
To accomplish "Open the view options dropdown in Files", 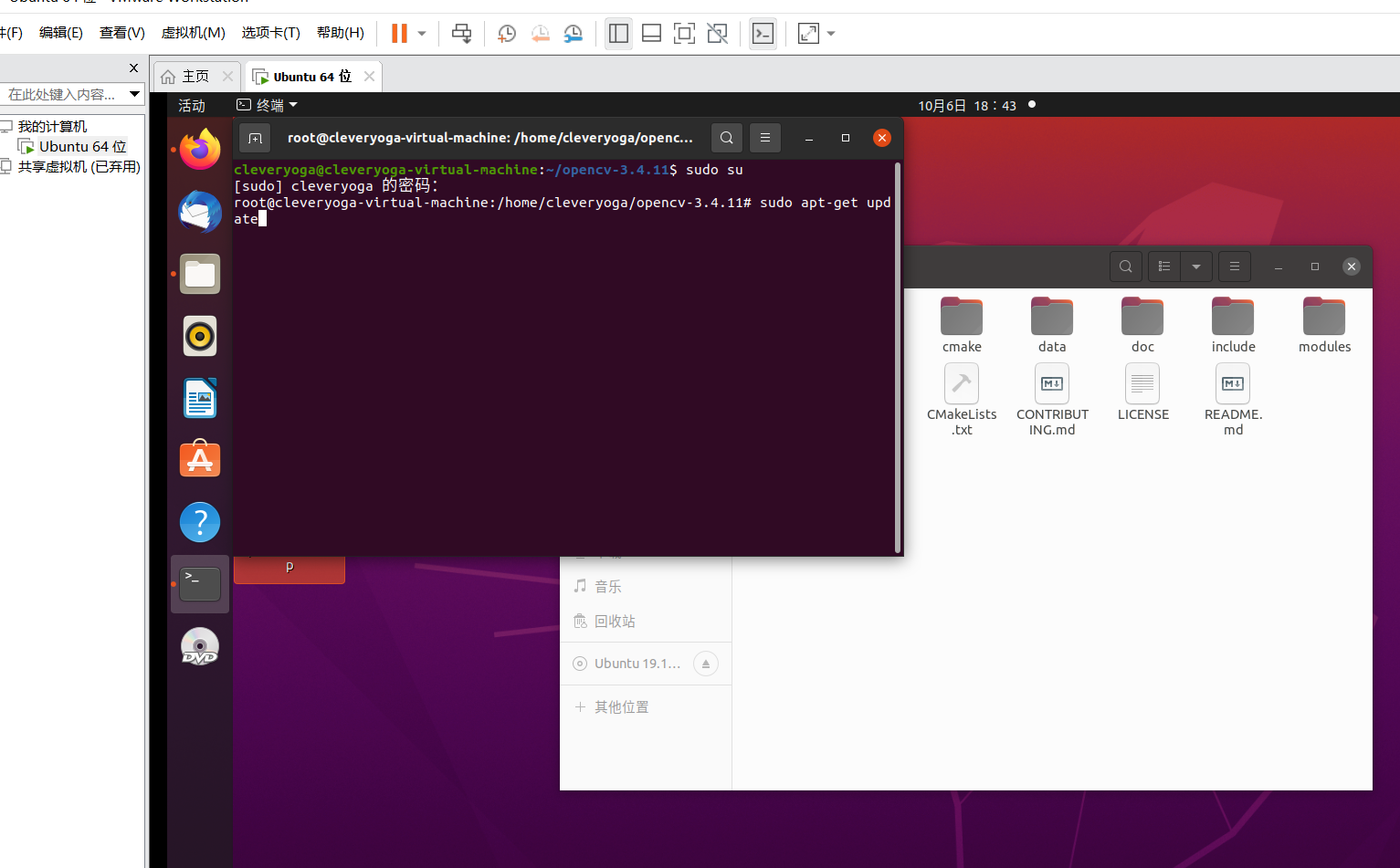I will (x=1196, y=266).
